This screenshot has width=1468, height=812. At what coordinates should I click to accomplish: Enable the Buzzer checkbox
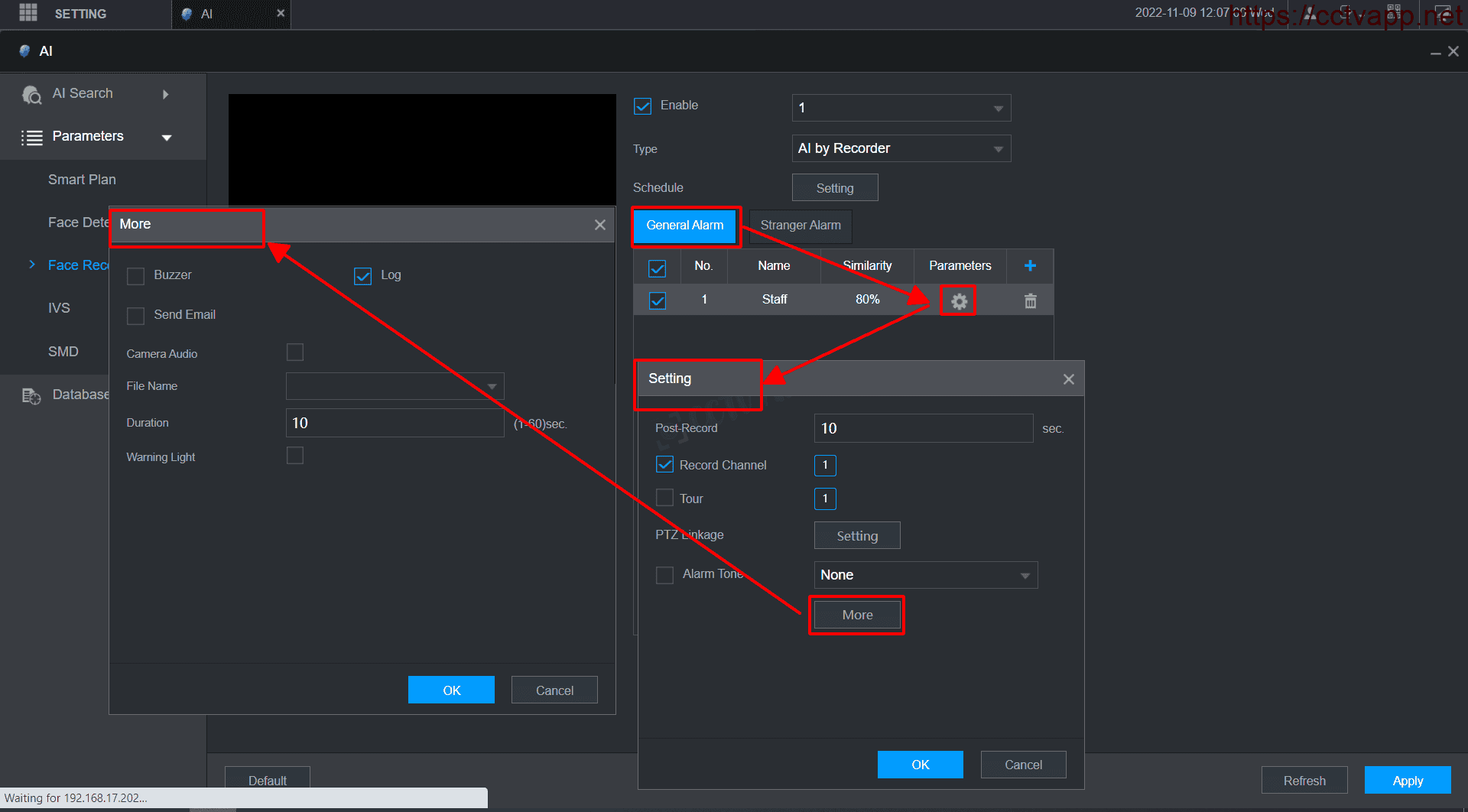click(135, 276)
